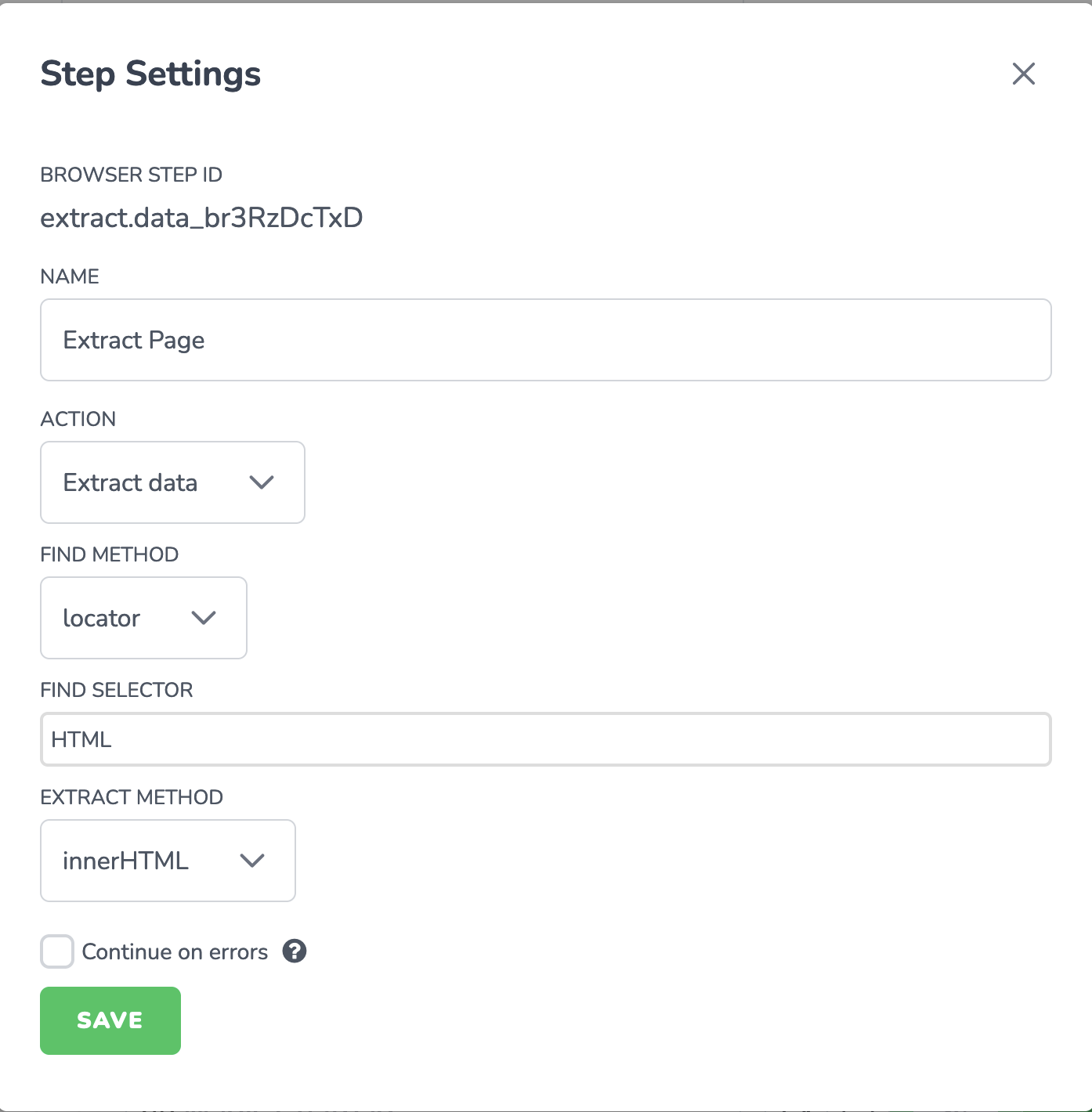Click the EXTRACT METHOD label
This screenshot has width=1092, height=1112.
pyautogui.click(x=132, y=797)
